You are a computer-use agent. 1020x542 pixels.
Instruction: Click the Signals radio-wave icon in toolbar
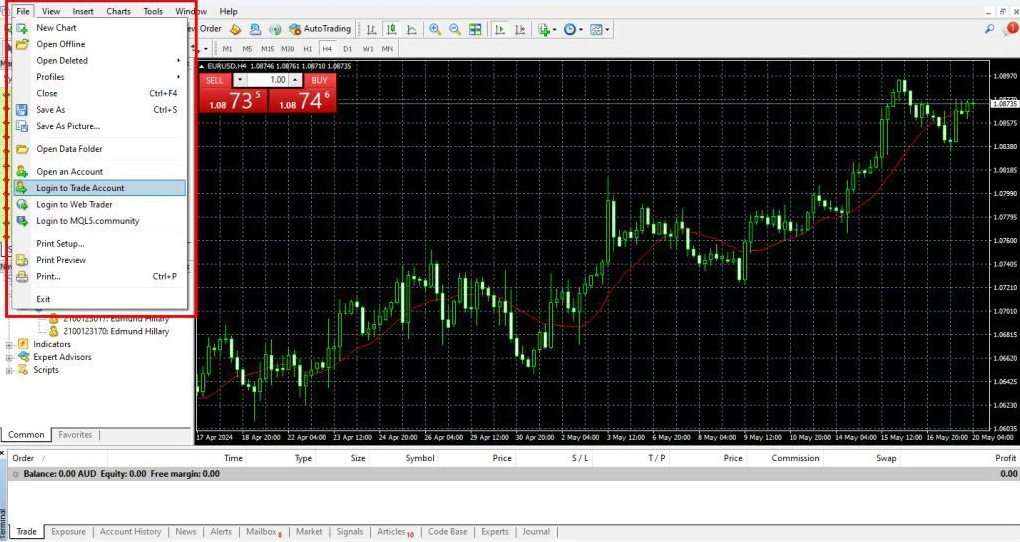[x=275, y=29]
